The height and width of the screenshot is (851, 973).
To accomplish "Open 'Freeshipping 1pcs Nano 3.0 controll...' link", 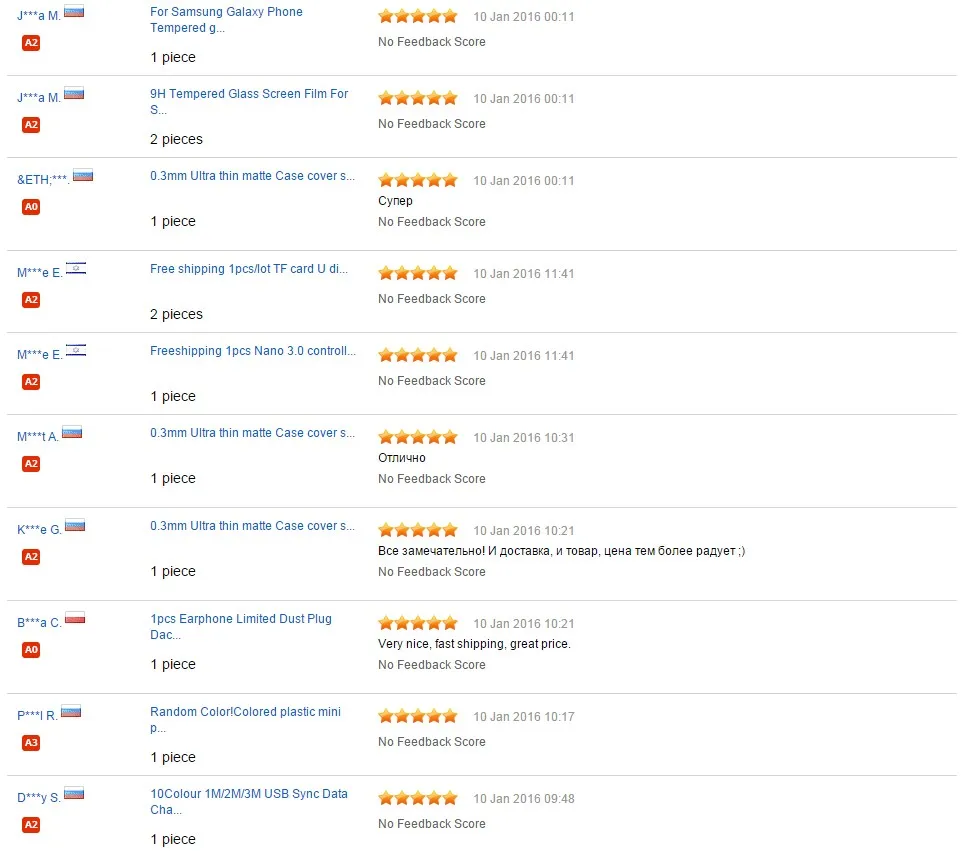I will pyautogui.click(x=253, y=351).
